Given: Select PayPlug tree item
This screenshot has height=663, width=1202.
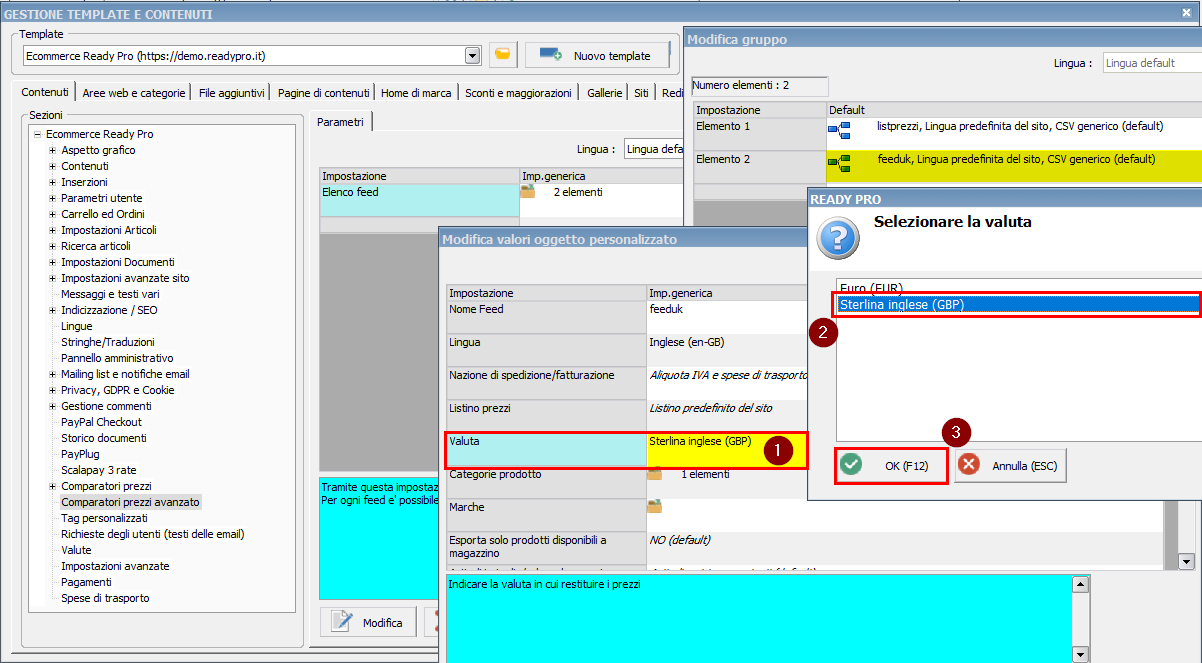Looking at the screenshot, I should (81, 454).
